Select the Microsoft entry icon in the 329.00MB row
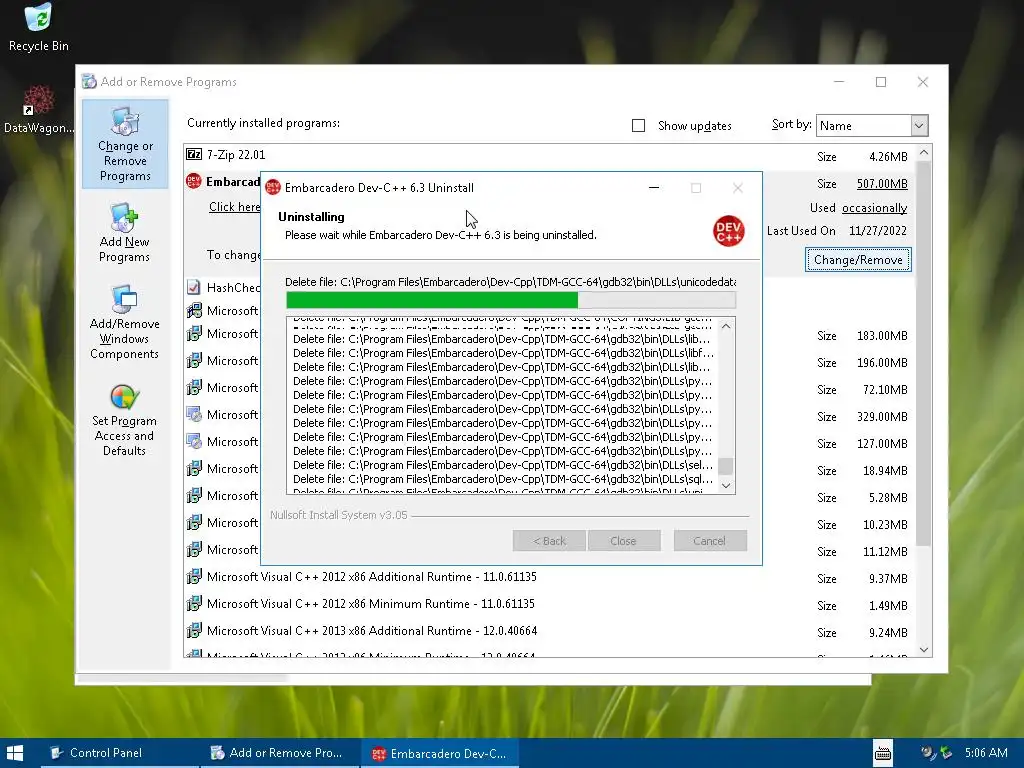Screen dimensions: 1024x768 click(194, 415)
